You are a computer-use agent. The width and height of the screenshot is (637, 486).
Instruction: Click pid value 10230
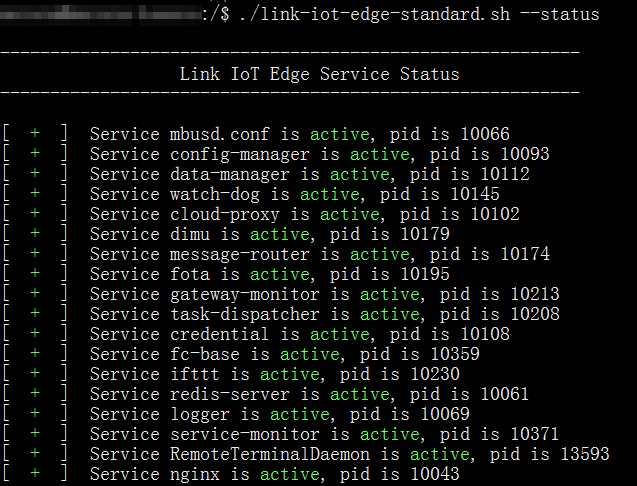[435, 374]
